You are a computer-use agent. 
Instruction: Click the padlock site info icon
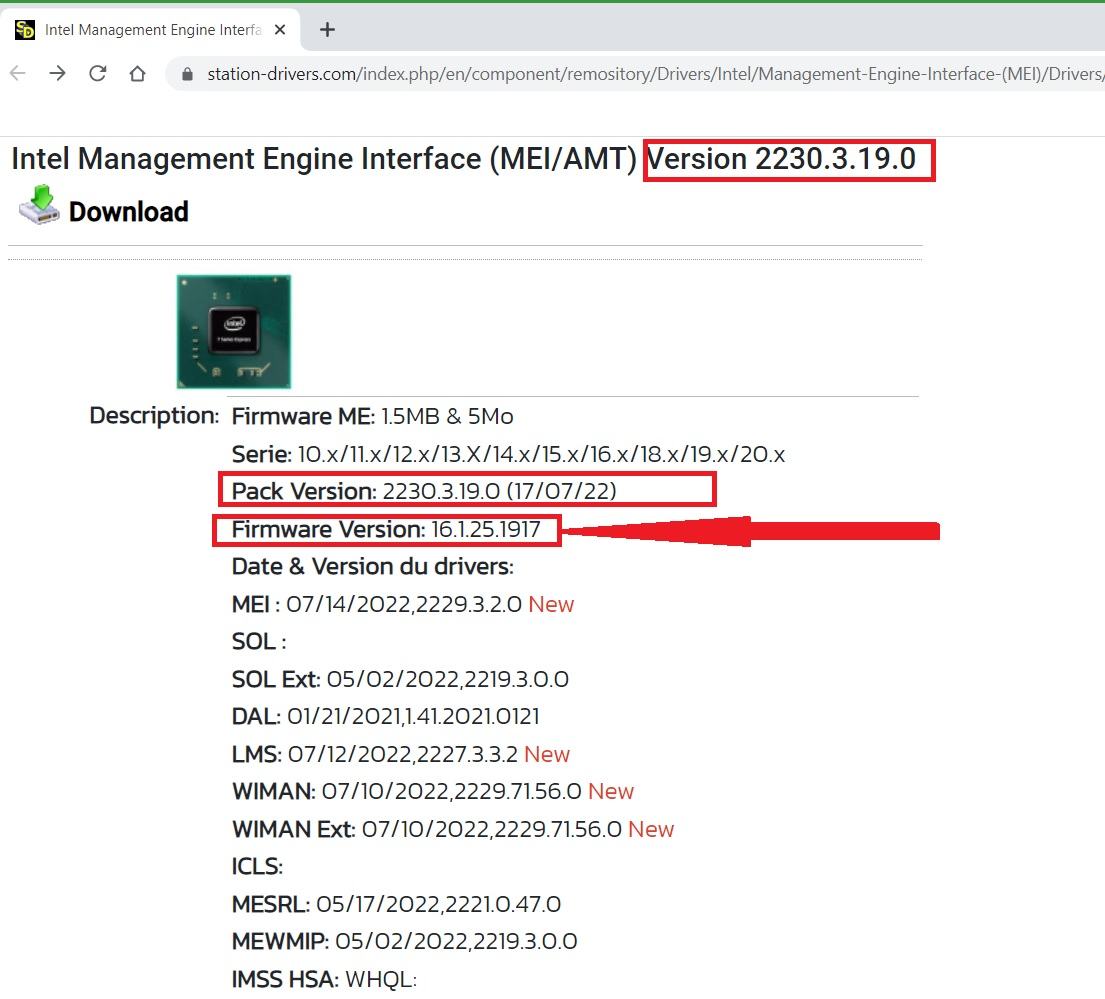(187, 74)
